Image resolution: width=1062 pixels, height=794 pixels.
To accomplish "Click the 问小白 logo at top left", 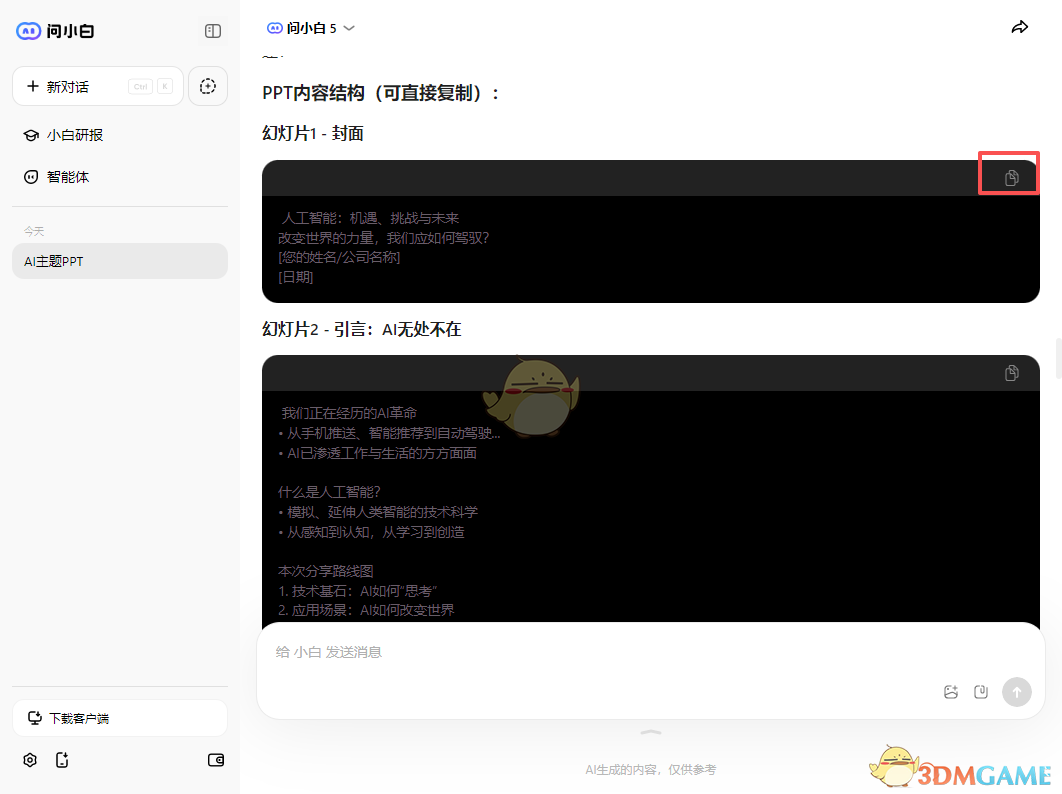I will [55, 31].
